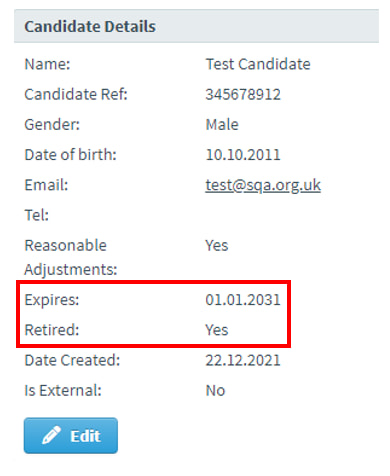390x476 pixels.
Task: Click the Email: field label
Action: pos(46,185)
